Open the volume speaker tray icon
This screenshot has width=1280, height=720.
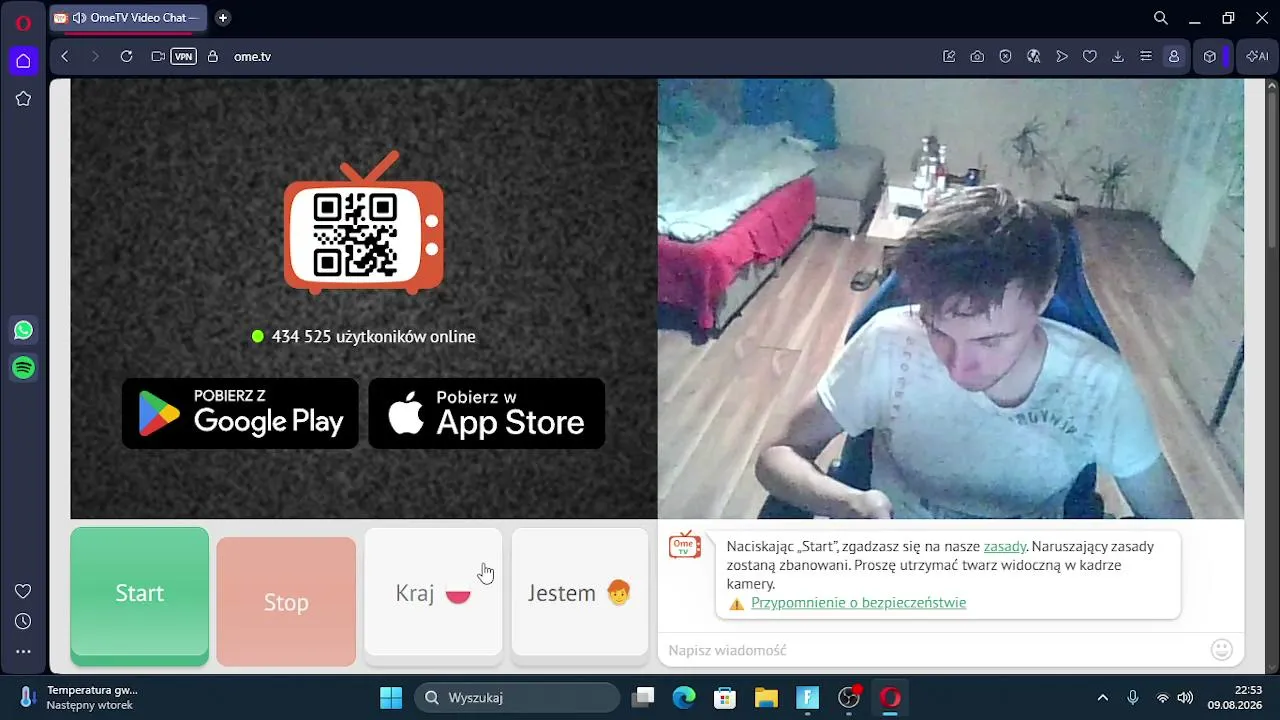pyautogui.click(x=1185, y=697)
